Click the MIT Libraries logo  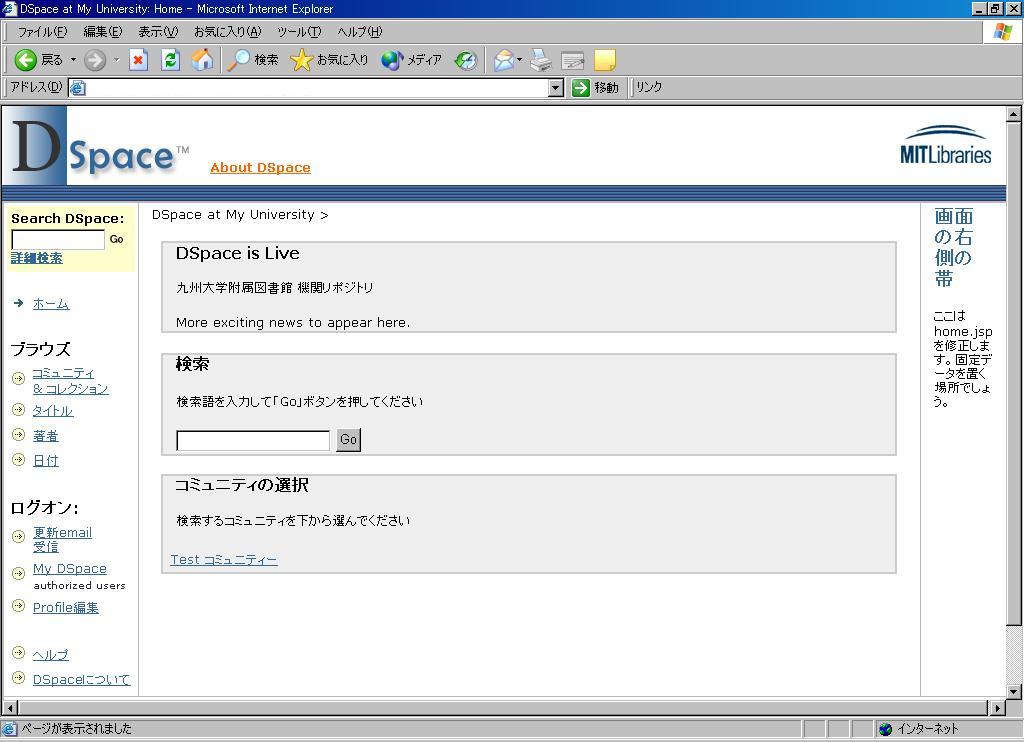click(x=946, y=145)
